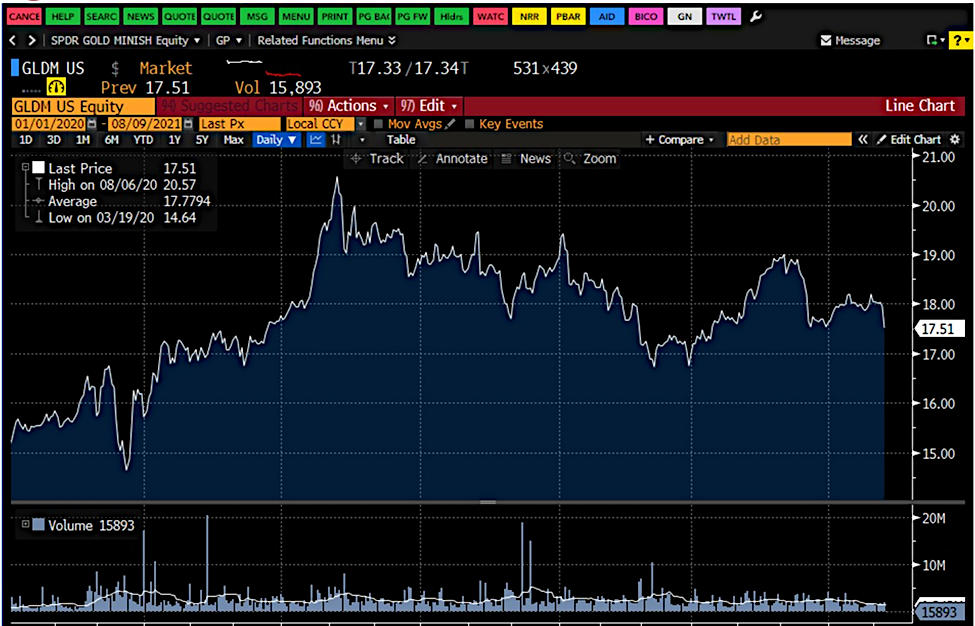Click the pink BICO key button
Image resolution: width=975 pixels, height=626 pixels.
pos(645,17)
